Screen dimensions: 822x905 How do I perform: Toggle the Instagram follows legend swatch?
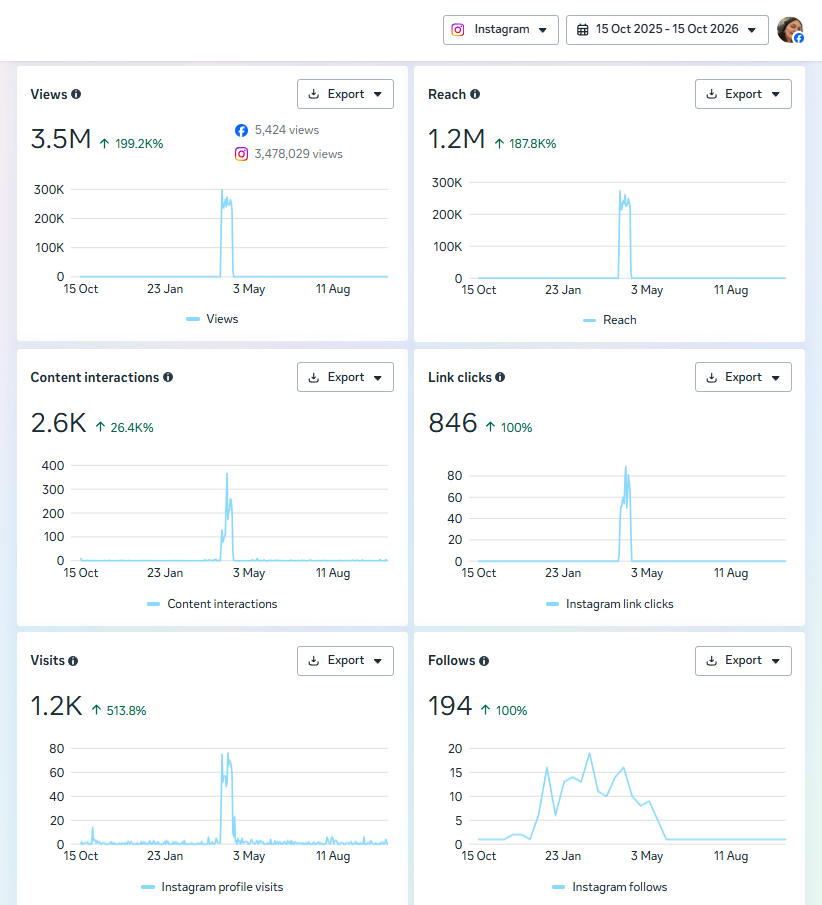tap(558, 887)
